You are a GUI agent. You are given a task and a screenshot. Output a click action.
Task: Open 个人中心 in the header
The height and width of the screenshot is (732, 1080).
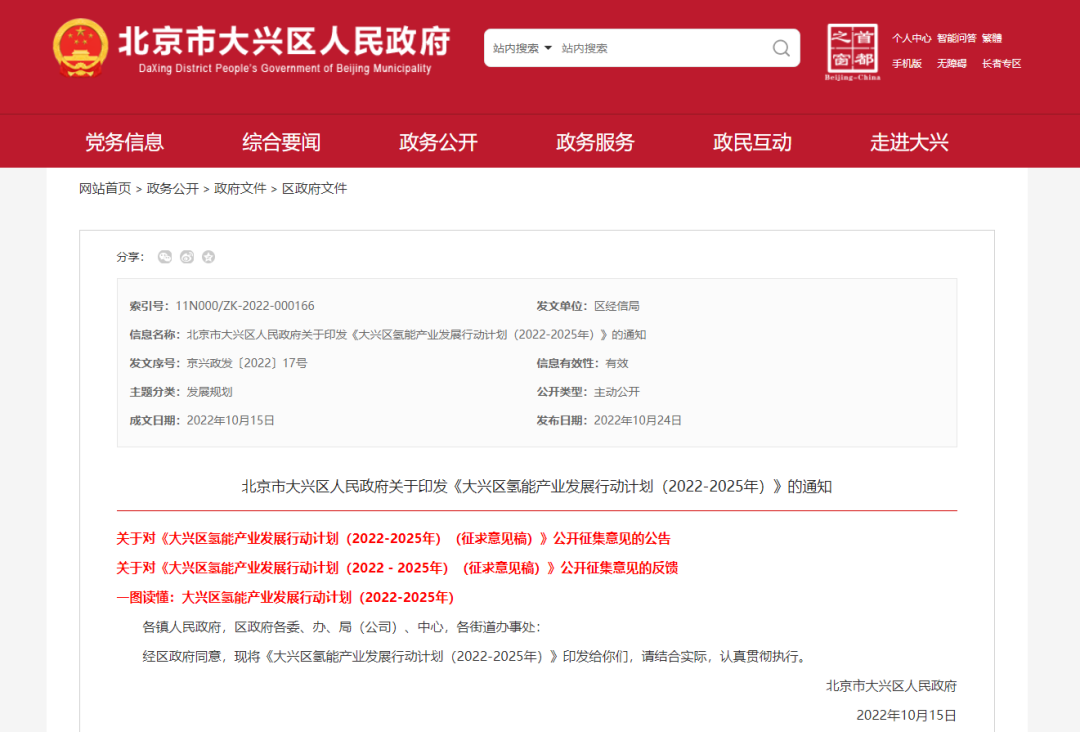point(911,38)
